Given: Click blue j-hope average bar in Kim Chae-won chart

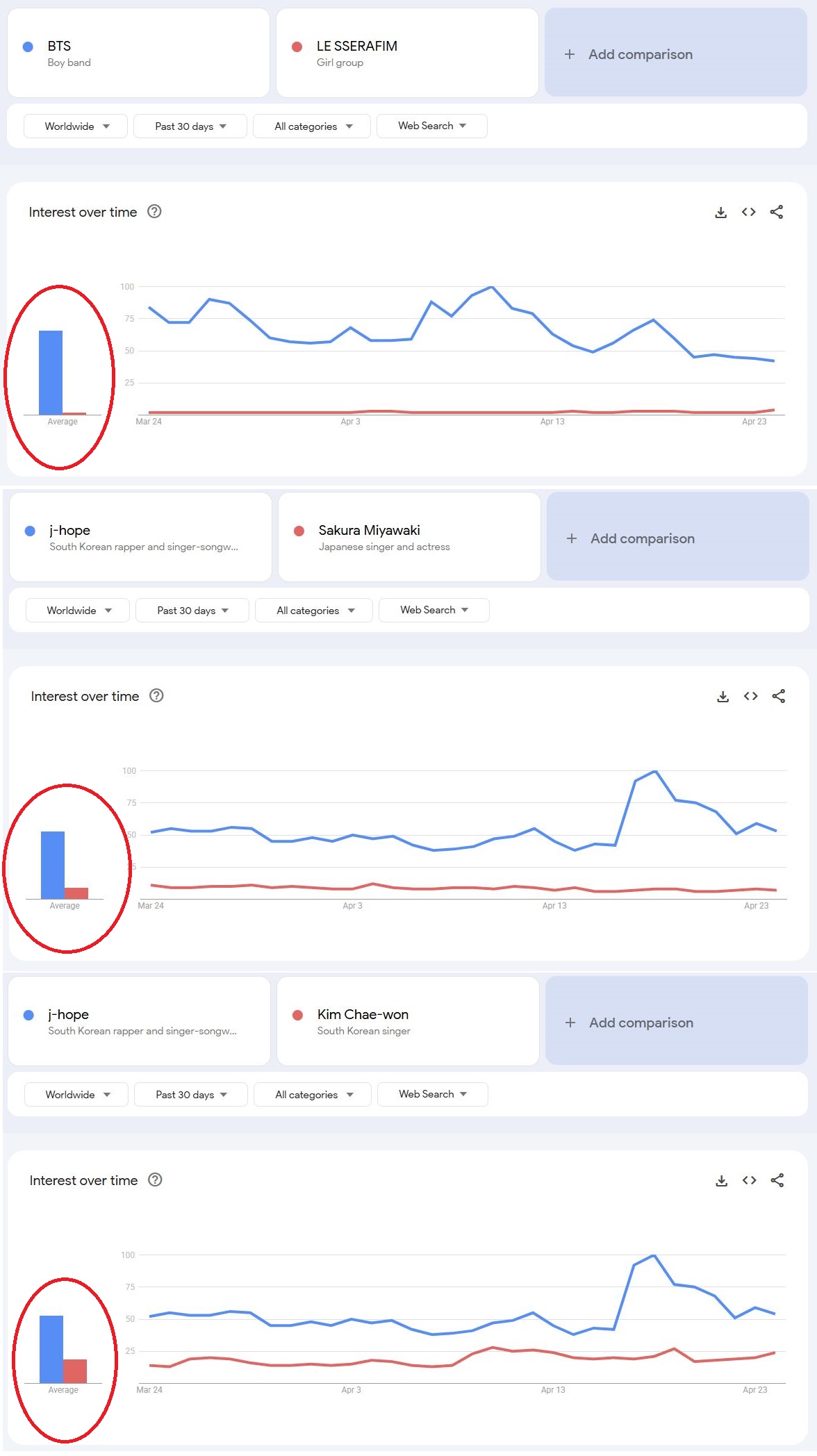Looking at the screenshot, I should tap(51, 1349).
